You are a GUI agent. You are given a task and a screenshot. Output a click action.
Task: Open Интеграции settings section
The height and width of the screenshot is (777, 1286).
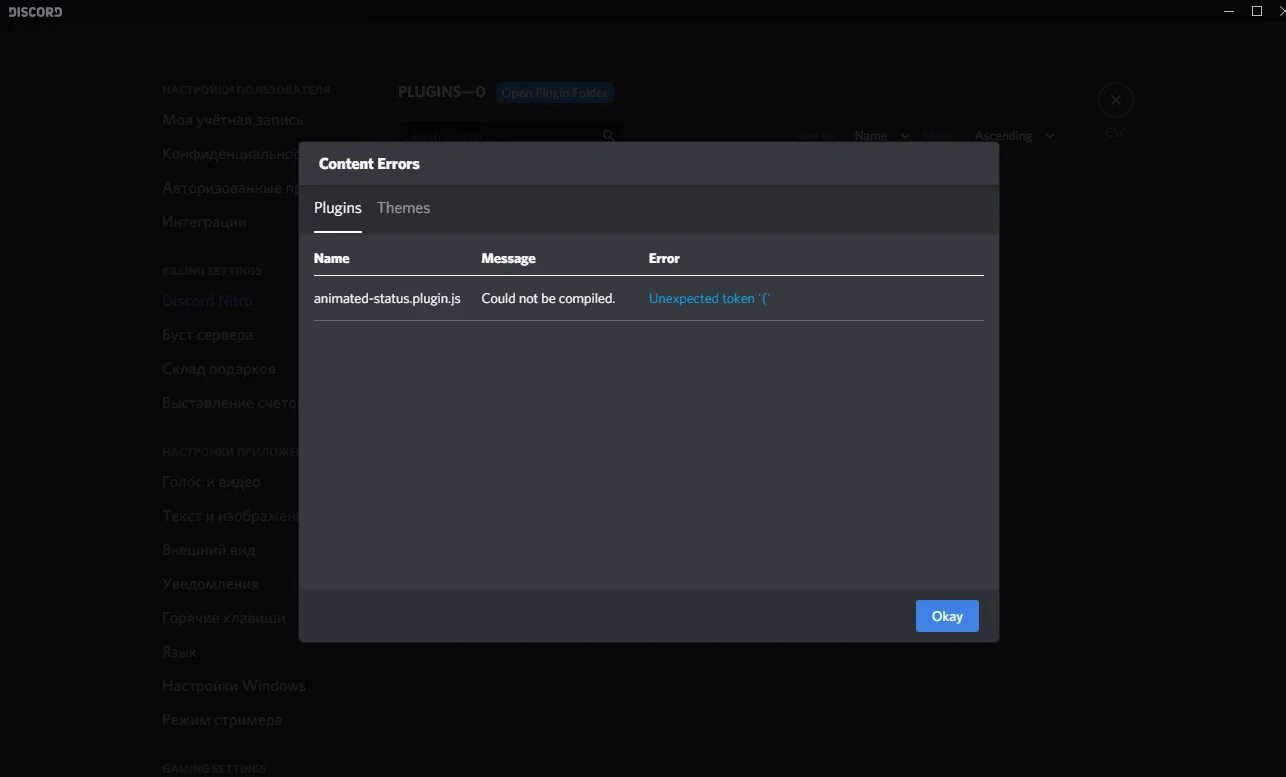pyautogui.click(x=204, y=222)
